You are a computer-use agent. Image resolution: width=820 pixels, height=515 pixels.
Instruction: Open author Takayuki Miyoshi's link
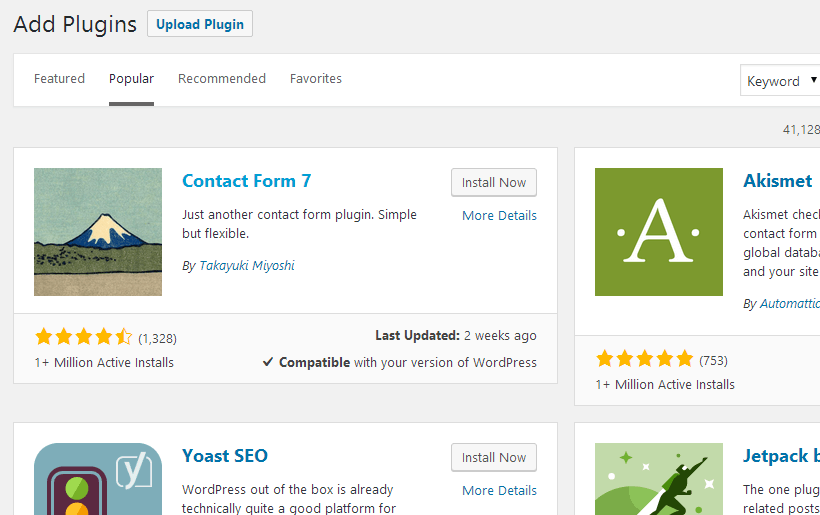click(x=246, y=266)
